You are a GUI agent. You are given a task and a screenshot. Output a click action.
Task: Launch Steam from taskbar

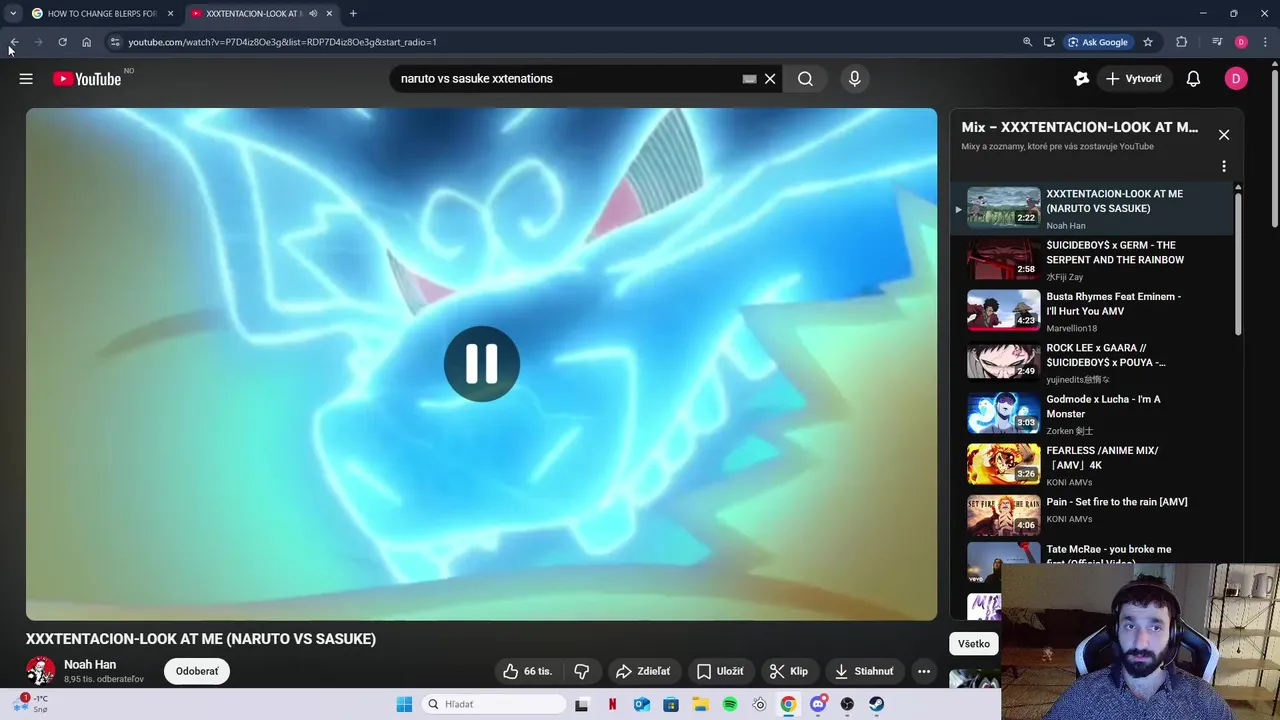877,704
